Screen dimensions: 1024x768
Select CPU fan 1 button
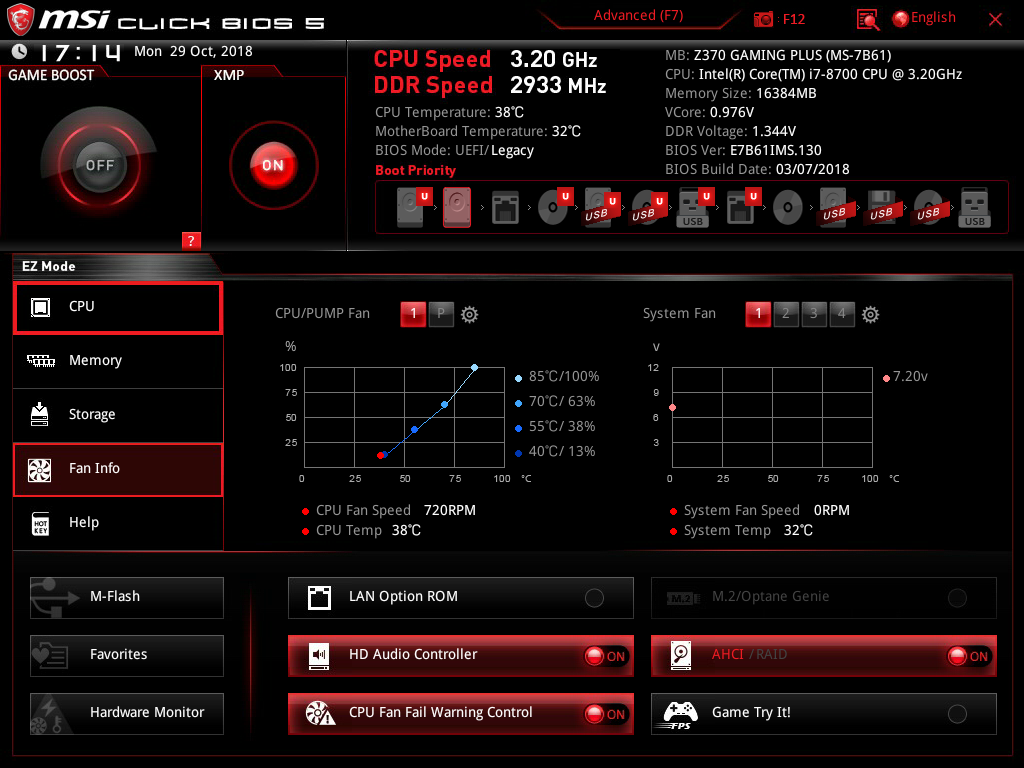click(x=413, y=314)
